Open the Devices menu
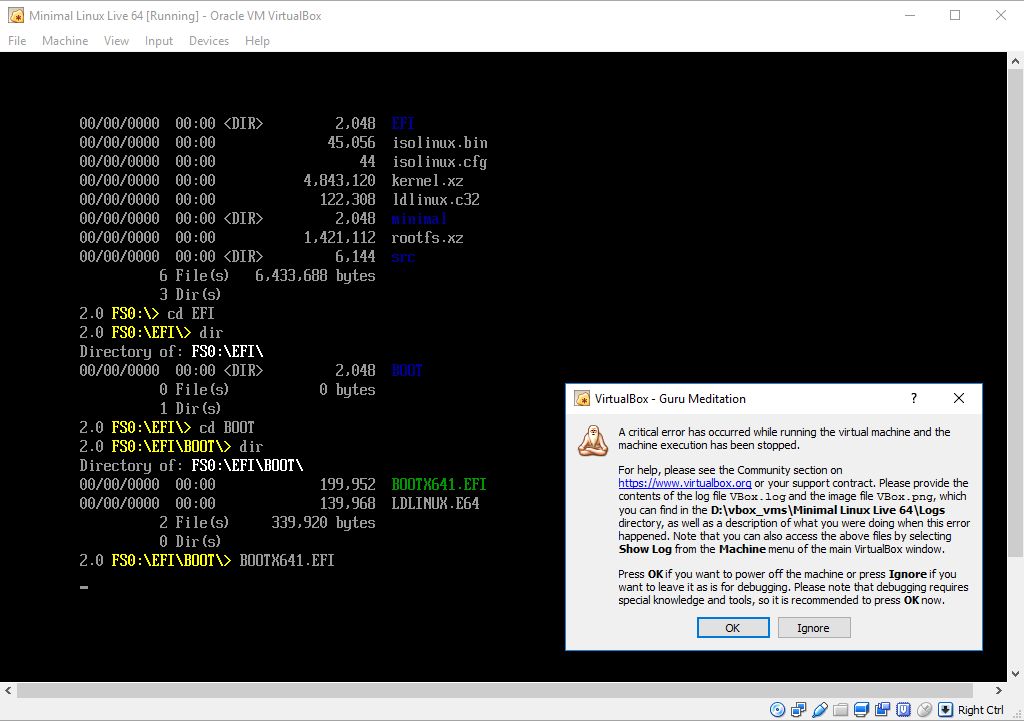 click(x=208, y=41)
